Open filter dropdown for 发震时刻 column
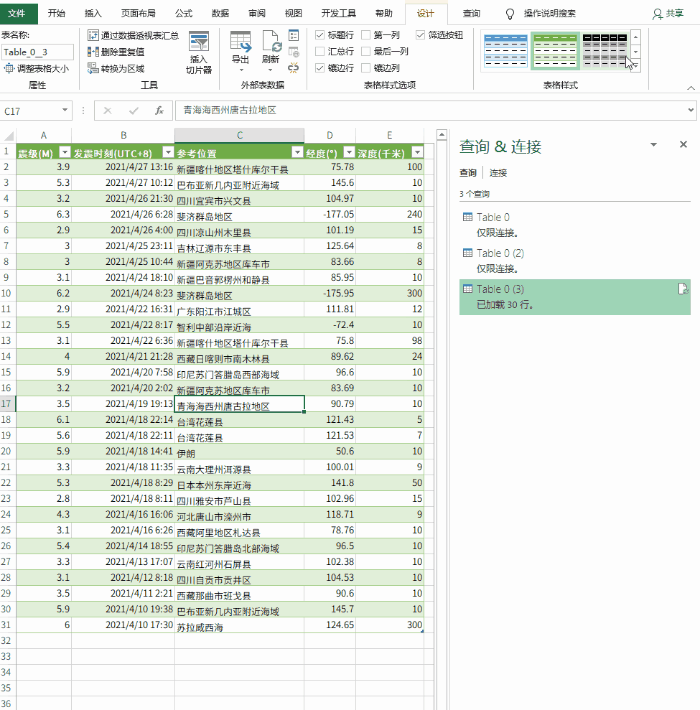This screenshot has height=710, width=700. pos(168,152)
